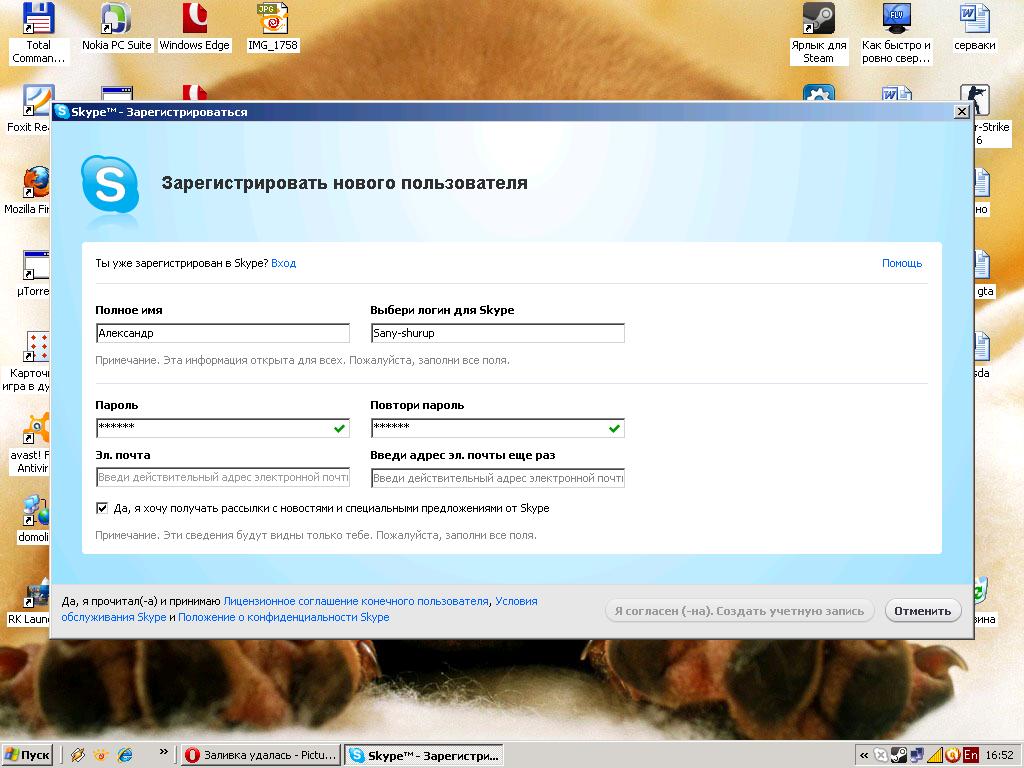The image size is (1024, 768).
Task: Open Foxit Reader desktop icon
Action: pyautogui.click(x=29, y=108)
